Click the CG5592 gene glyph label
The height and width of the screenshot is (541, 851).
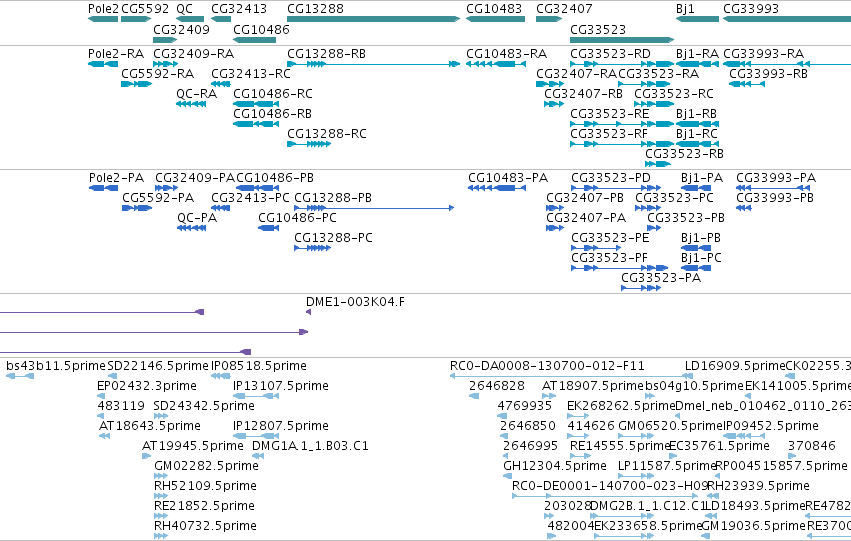coord(145,9)
